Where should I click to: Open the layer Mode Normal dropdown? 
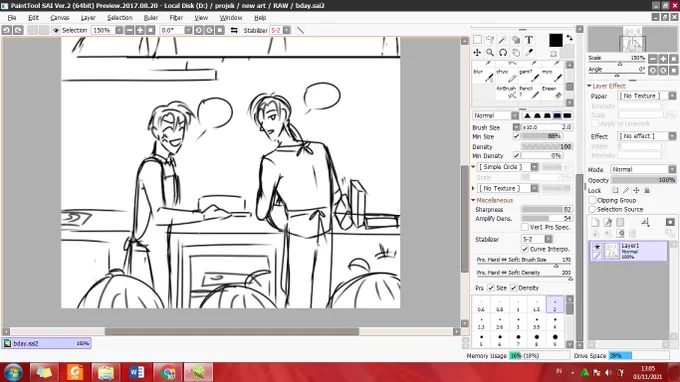click(644, 170)
